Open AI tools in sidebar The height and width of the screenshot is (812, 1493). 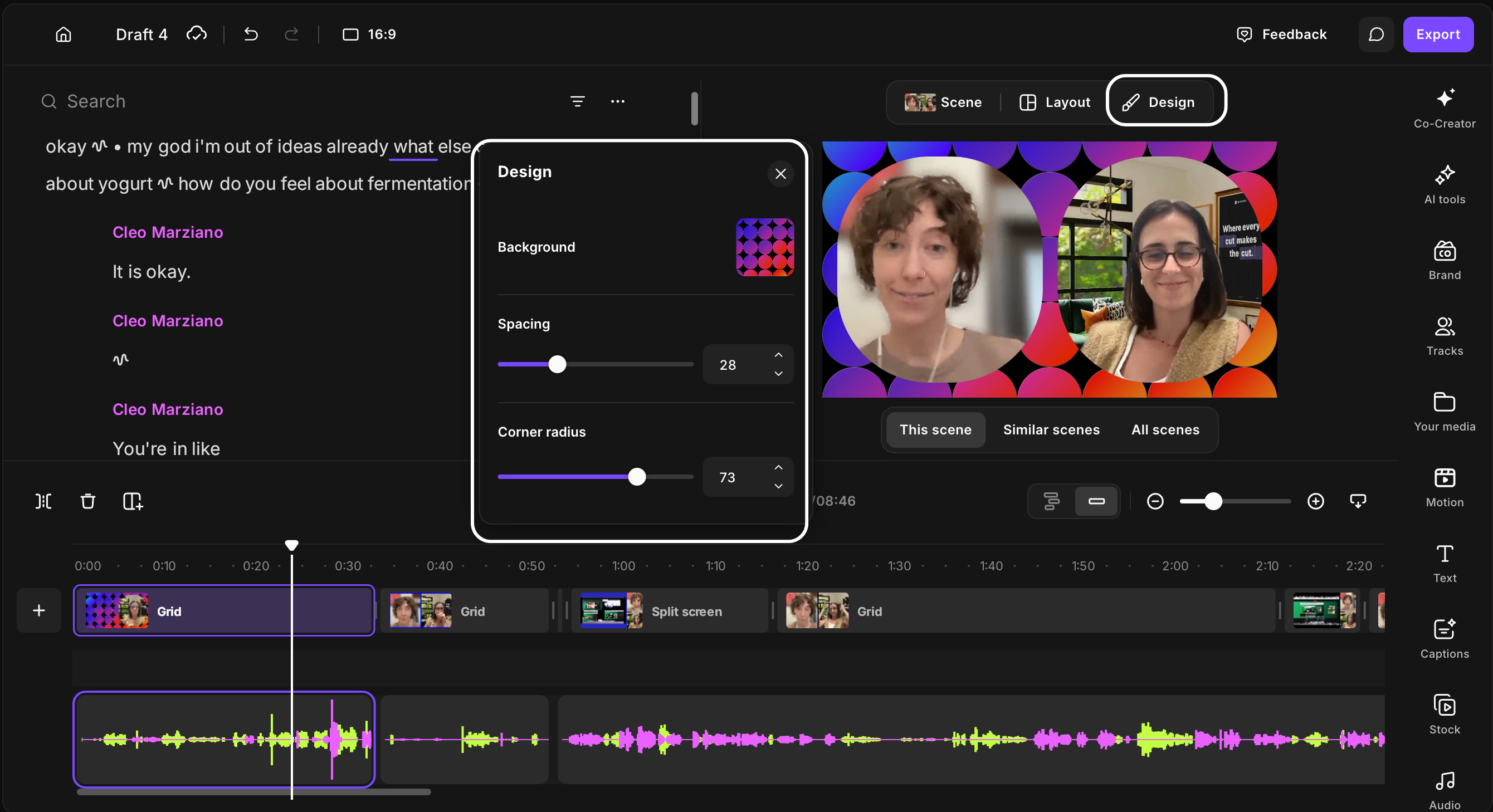tap(1444, 184)
